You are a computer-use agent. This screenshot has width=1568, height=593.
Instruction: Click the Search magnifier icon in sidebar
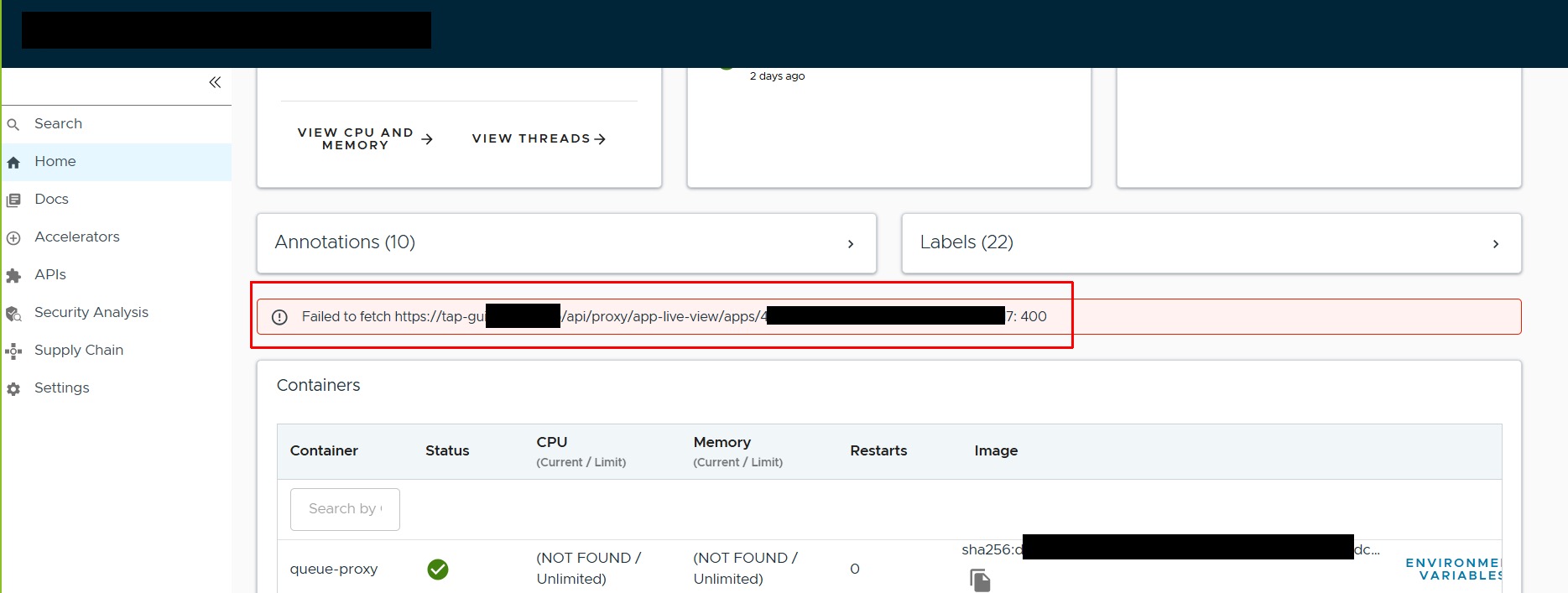13,125
